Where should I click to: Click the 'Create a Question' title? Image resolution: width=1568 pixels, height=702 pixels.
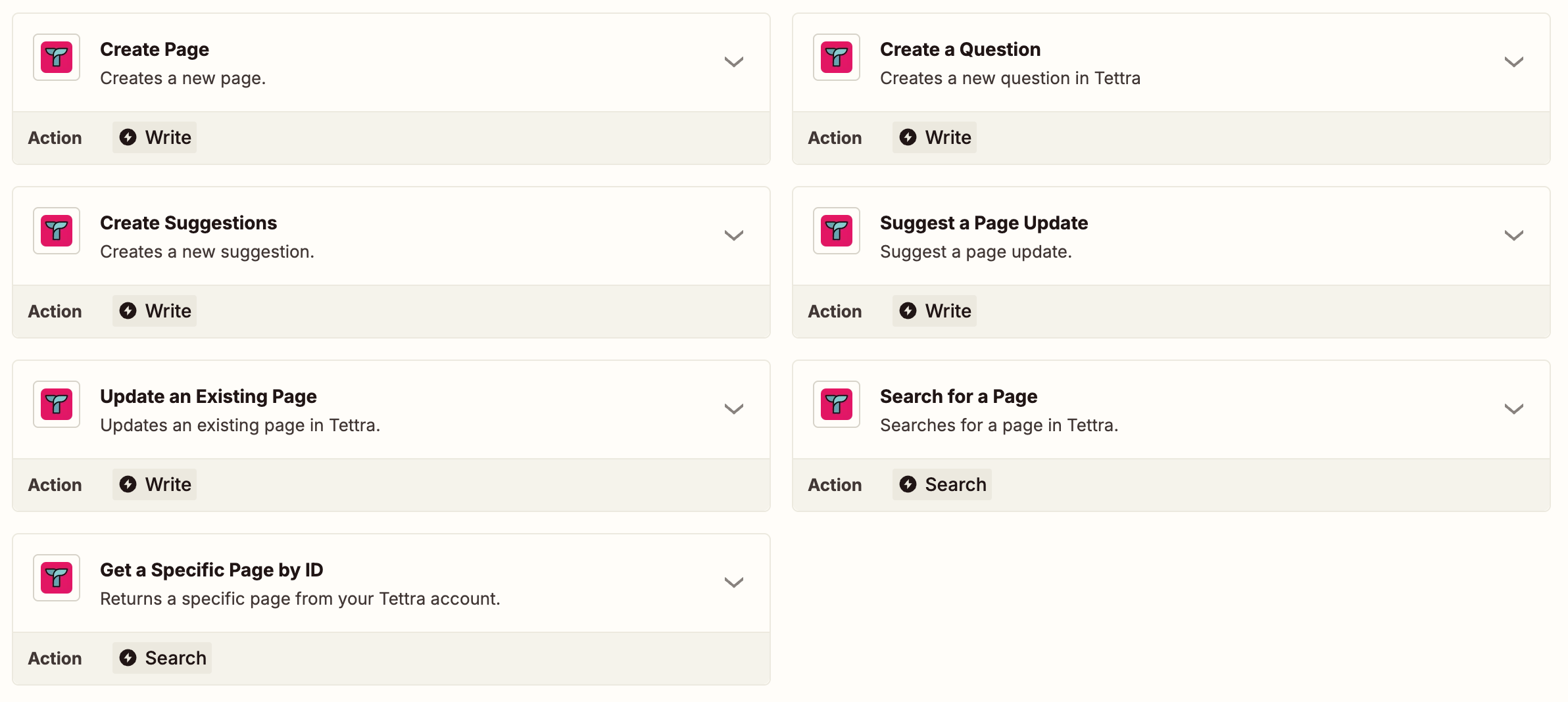[x=960, y=49]
